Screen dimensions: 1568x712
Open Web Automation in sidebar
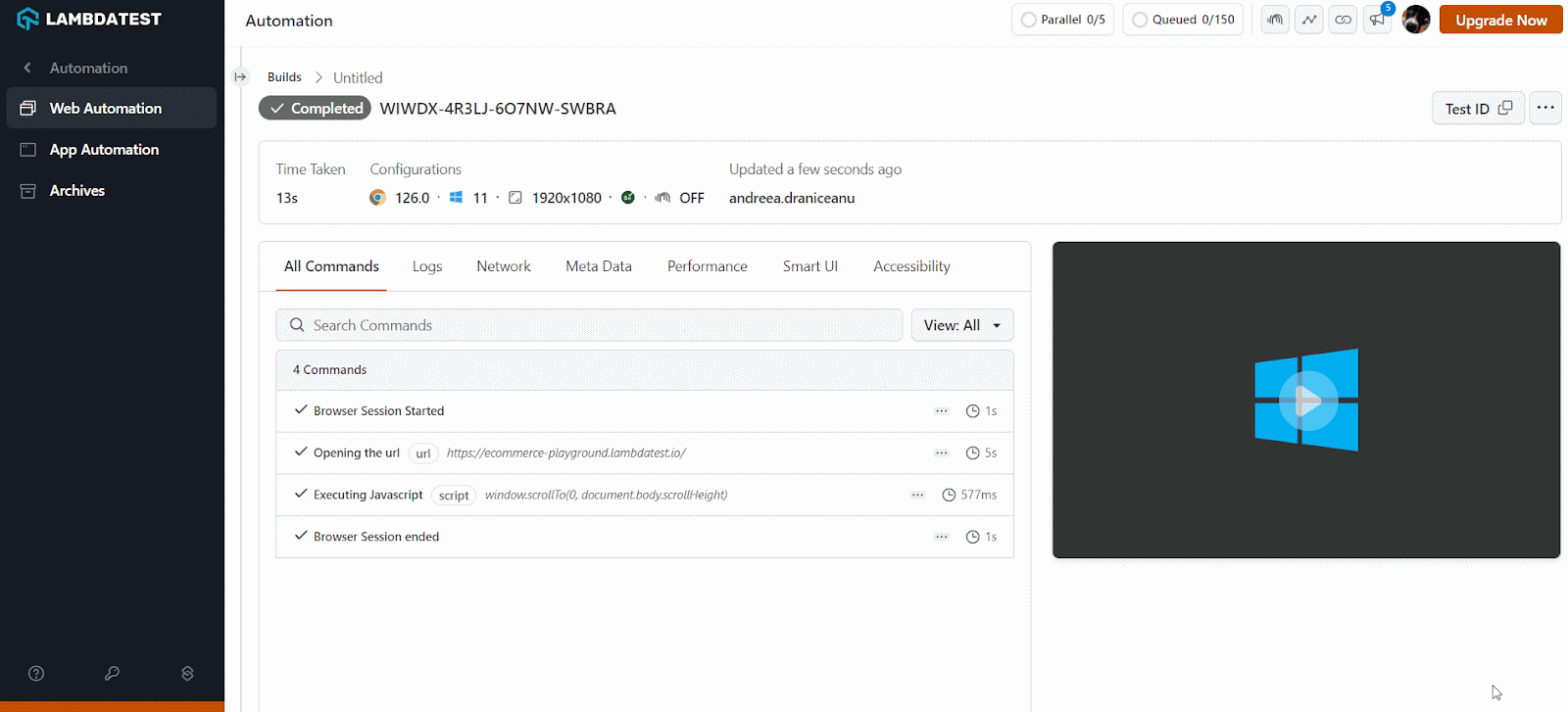click(x=111, y=108)
